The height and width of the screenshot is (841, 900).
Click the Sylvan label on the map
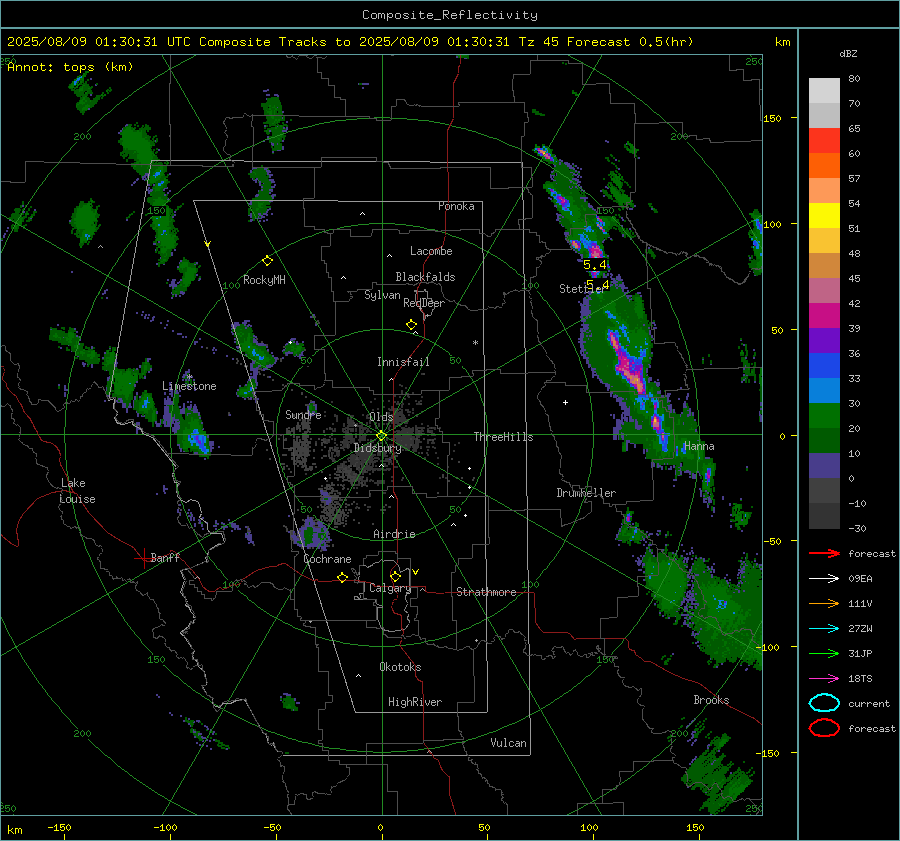pos(382,295)
